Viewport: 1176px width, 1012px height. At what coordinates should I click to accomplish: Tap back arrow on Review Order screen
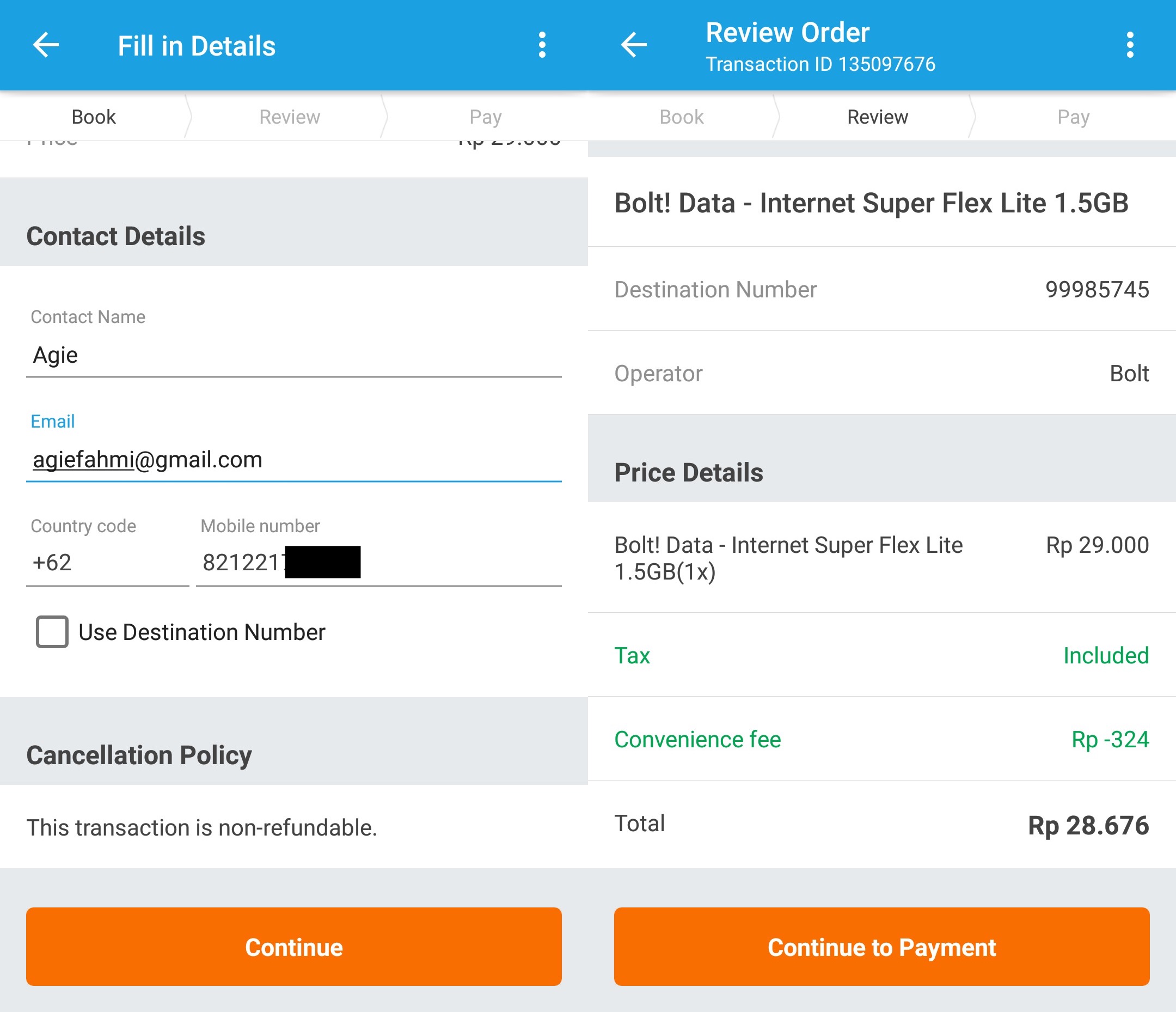point(634,45)
